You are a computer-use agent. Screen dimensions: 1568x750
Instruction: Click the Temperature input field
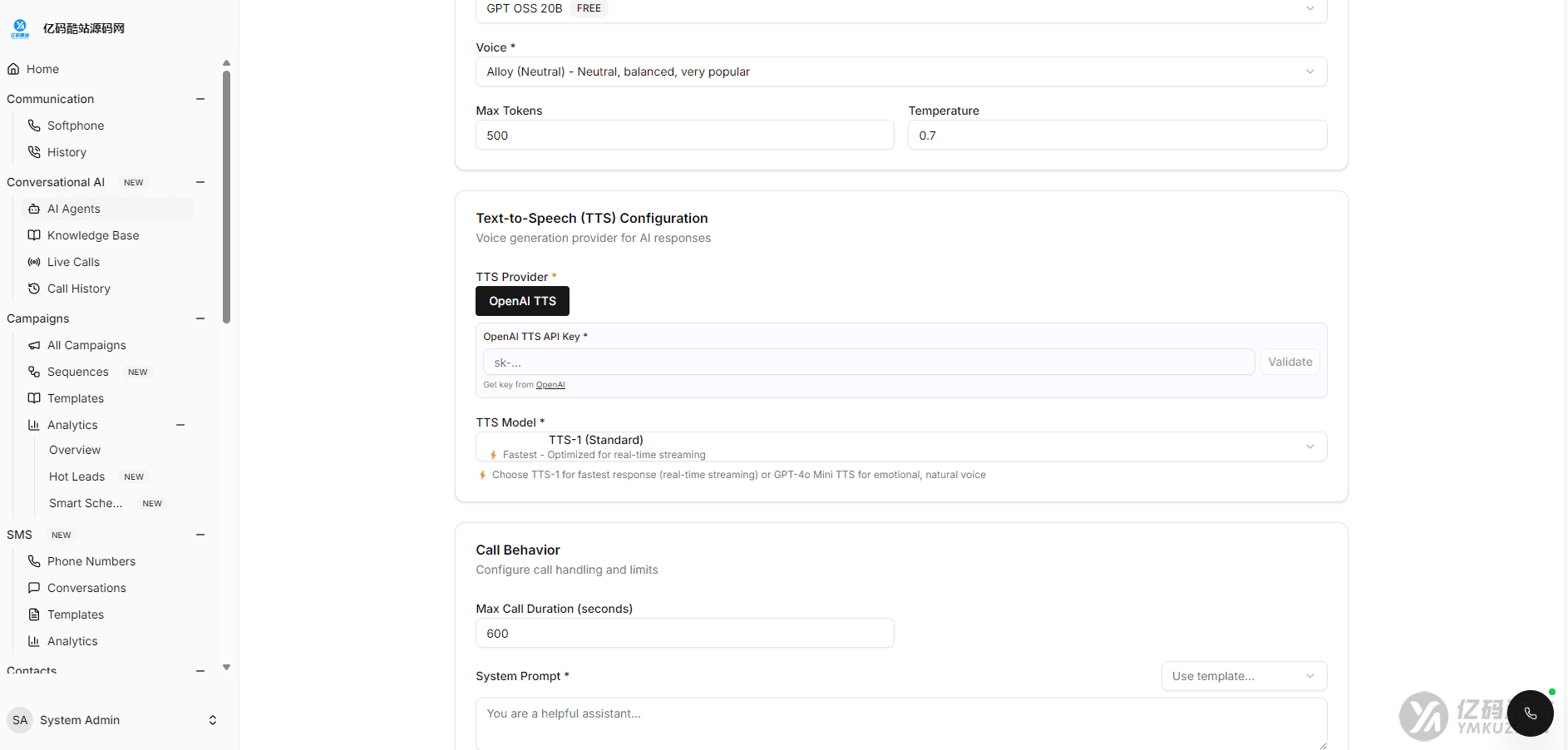pos(1117,135)
